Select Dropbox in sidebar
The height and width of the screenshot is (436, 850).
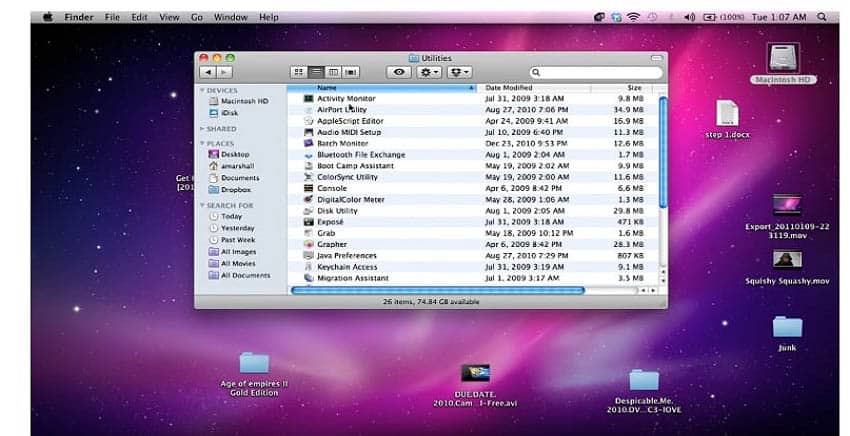tap(230, 190)
